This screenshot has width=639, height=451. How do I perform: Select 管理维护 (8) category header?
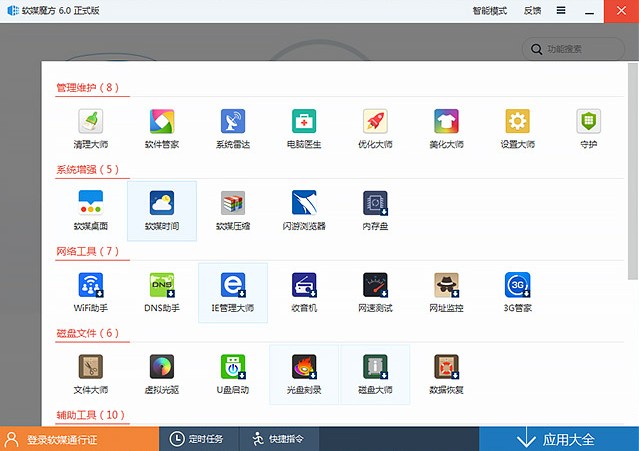tap(88, 88)
